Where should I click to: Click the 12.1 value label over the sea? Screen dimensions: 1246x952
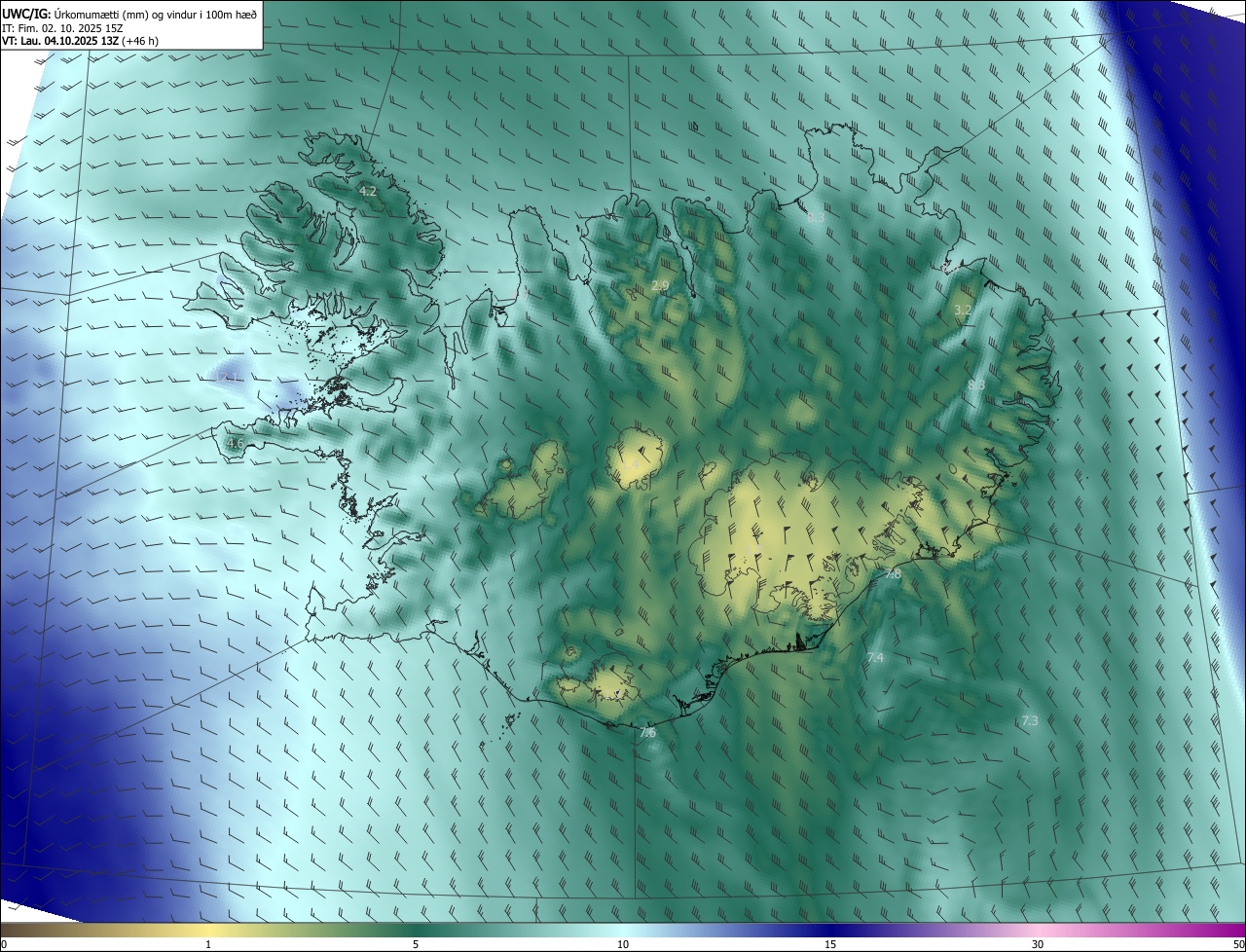tap(228, 378)
